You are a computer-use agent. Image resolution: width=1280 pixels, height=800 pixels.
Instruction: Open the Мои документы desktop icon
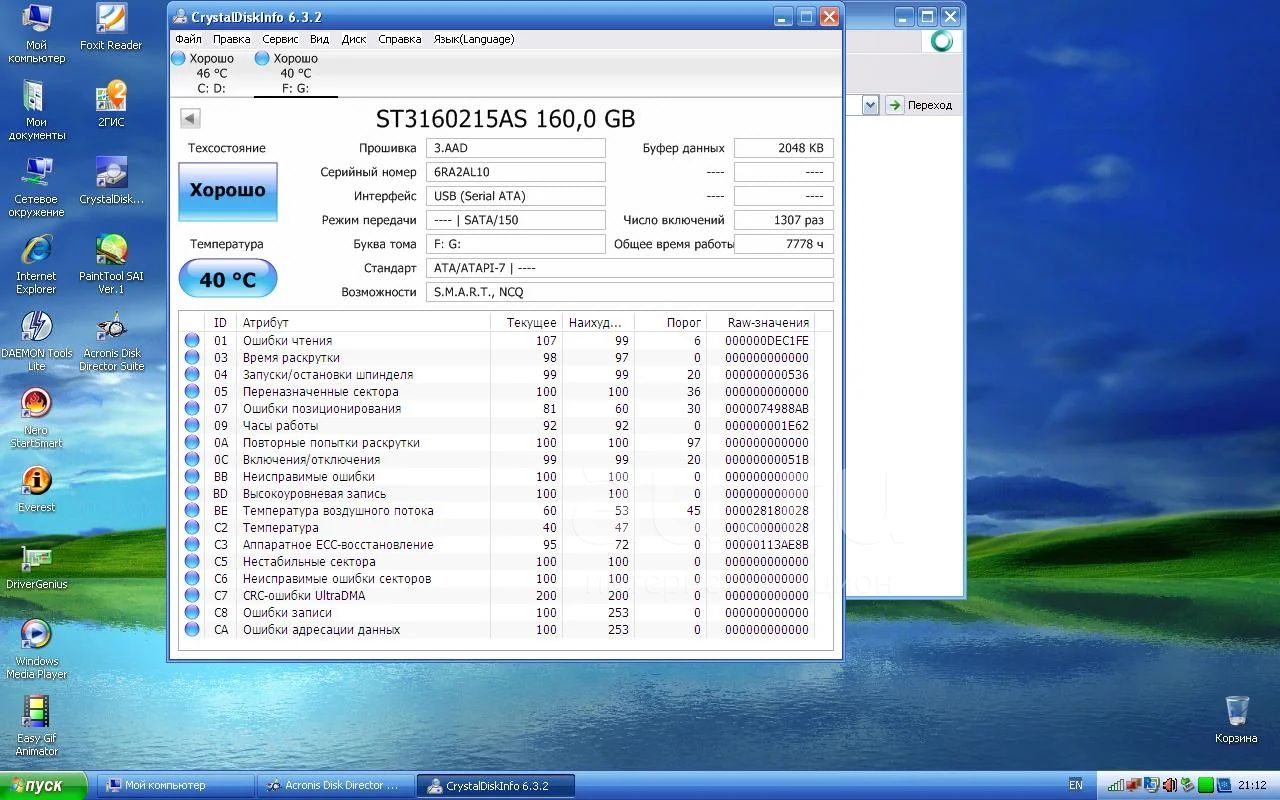click(37, 110)
